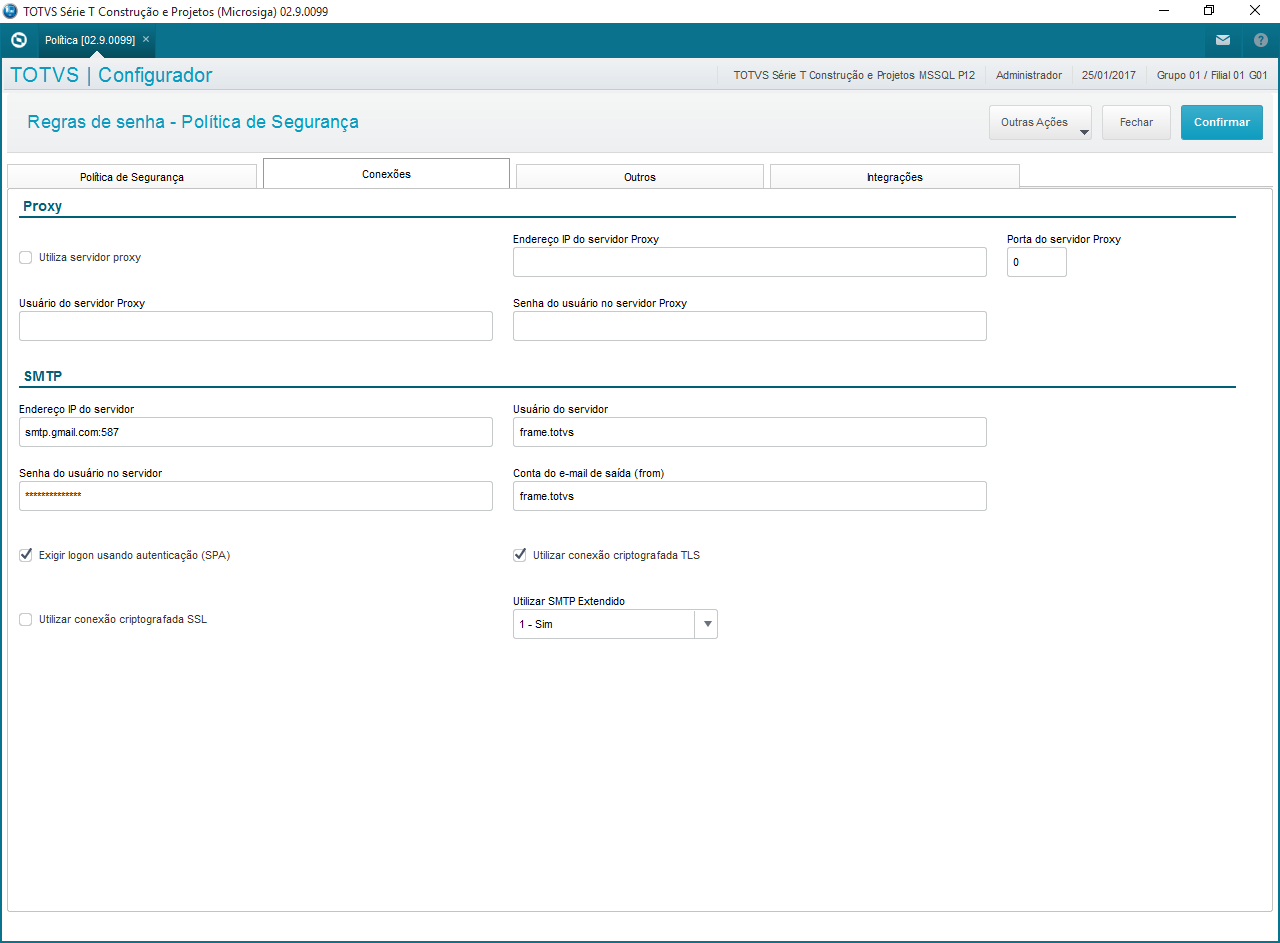The height and width of the screenshot is (943, 1280).
Task: Click the Usuário do servidor Proxy field
Action: click(x=256, y=326)
